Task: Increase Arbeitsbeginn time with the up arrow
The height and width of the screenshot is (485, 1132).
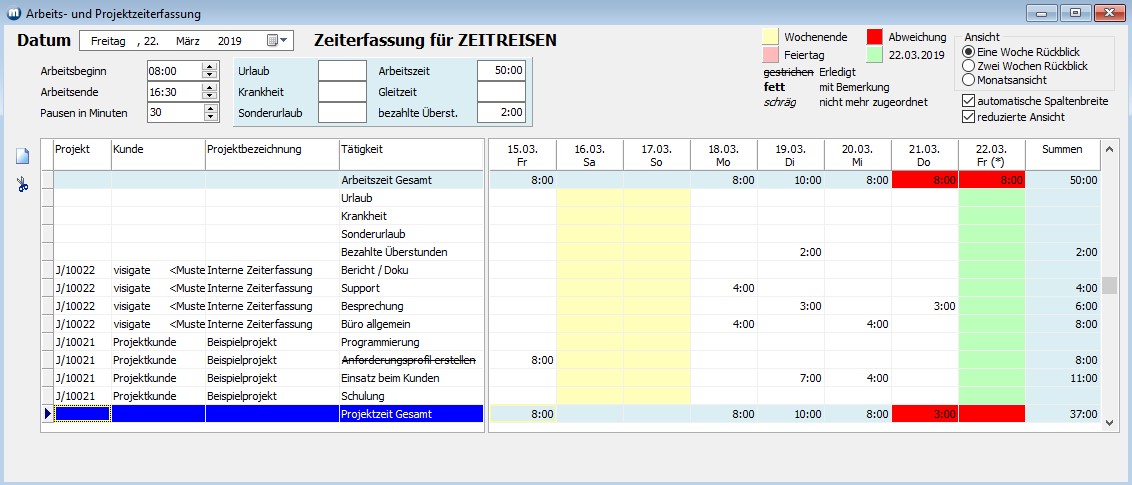Action: (209, 67)
